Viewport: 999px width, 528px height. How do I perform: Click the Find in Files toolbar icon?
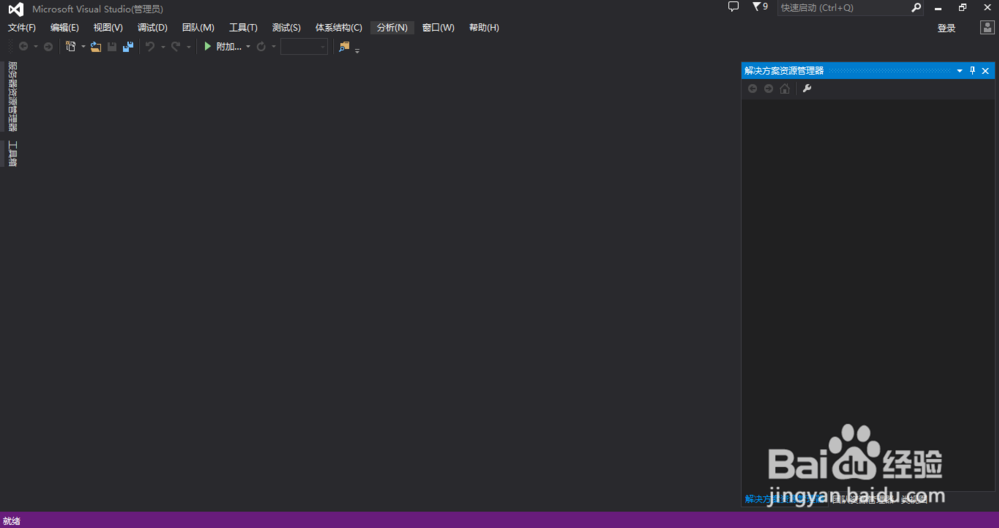[x=344, y=47]
